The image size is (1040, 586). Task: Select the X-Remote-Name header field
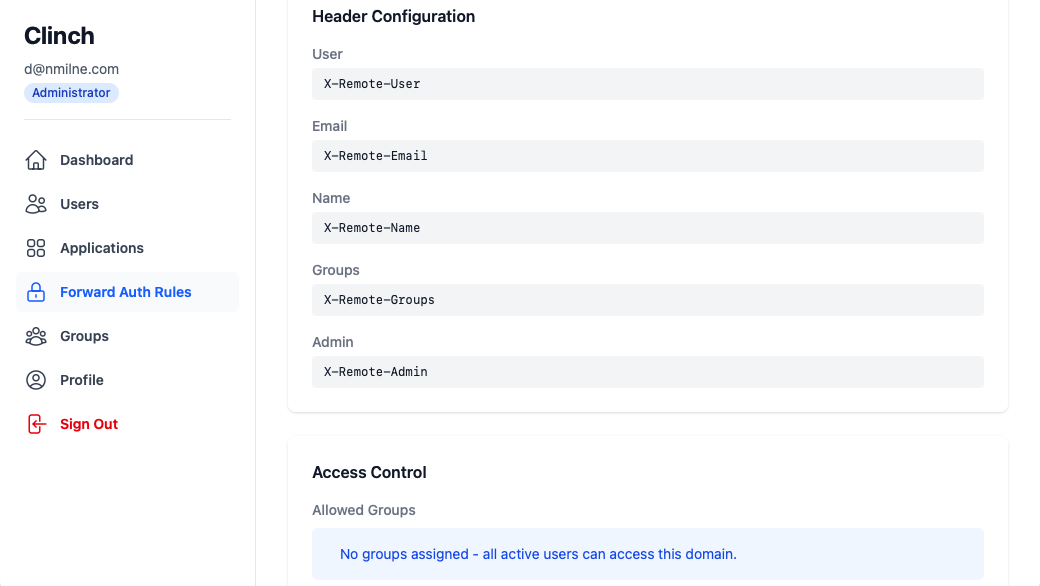point(648,228)
